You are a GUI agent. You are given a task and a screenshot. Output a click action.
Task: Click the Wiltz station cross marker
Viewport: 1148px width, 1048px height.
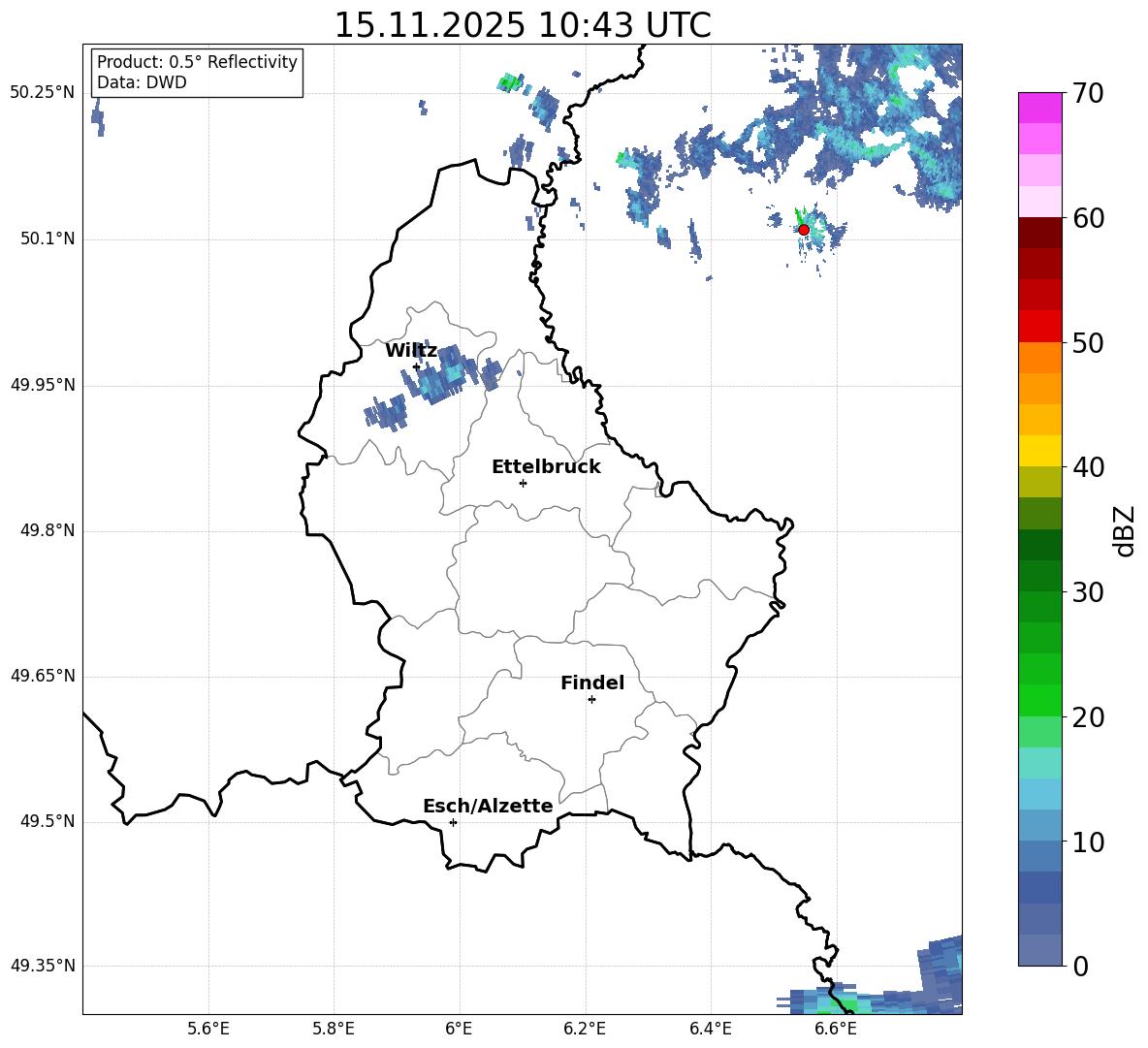point(416,366)
